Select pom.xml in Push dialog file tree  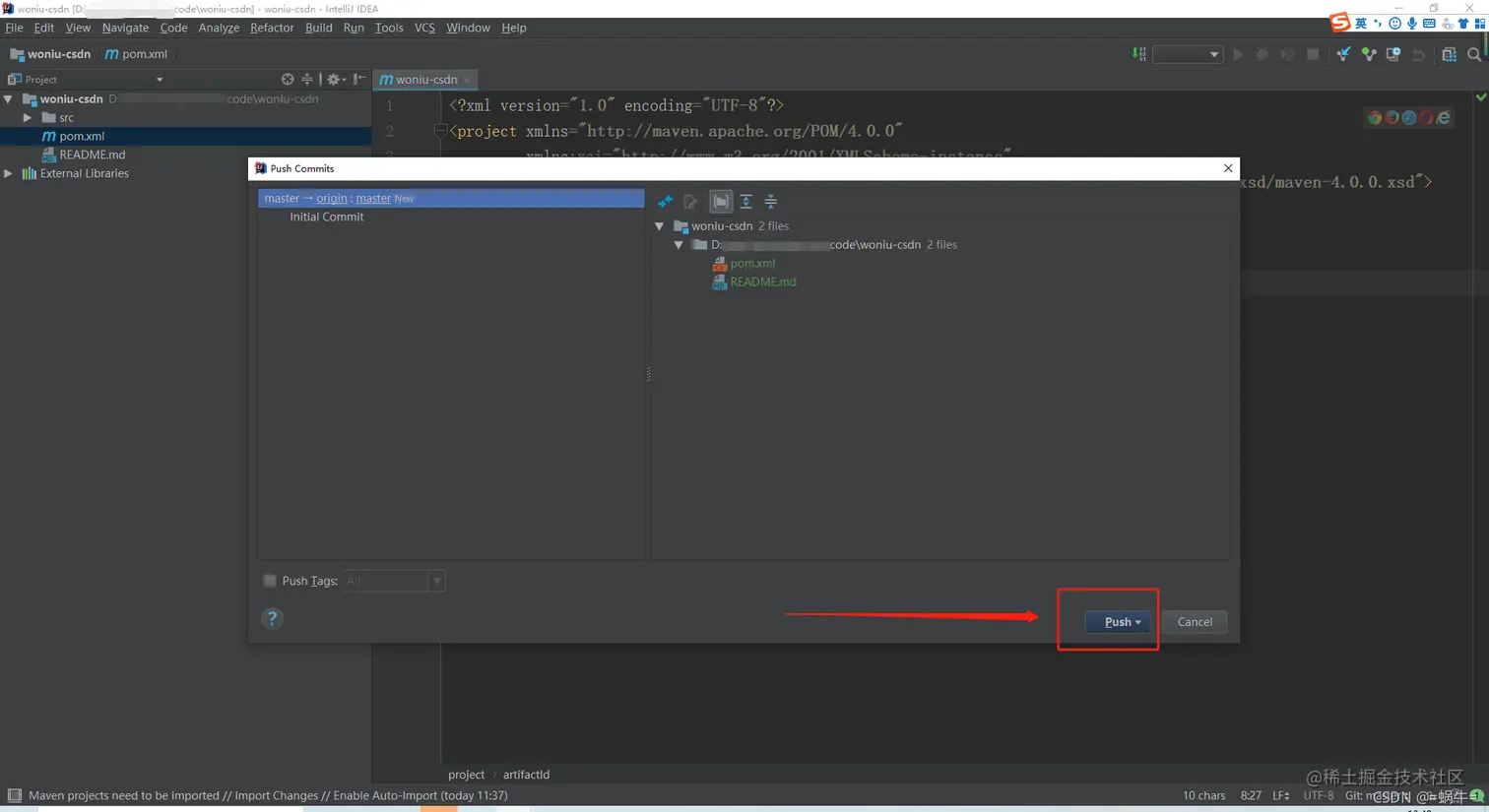click(x=752, y=264)
